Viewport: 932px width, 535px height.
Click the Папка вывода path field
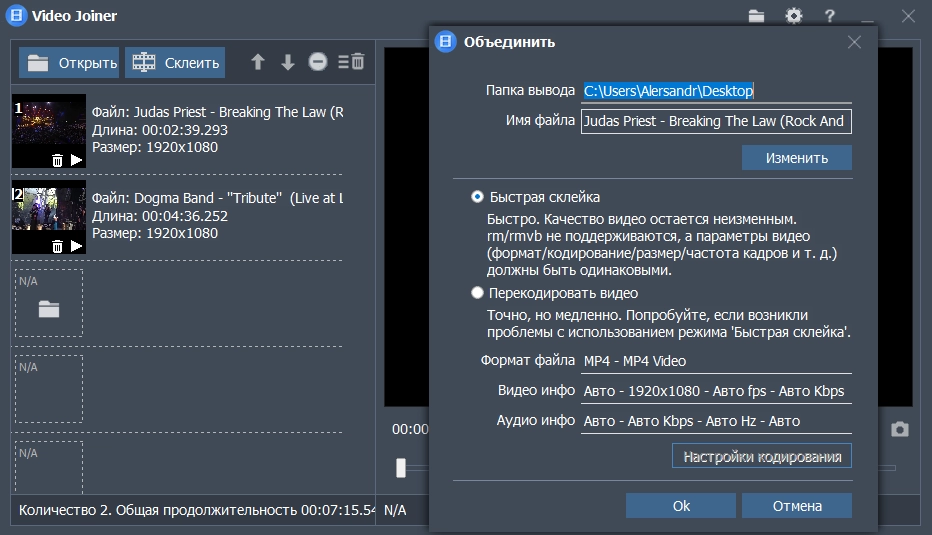pos(716,91)
